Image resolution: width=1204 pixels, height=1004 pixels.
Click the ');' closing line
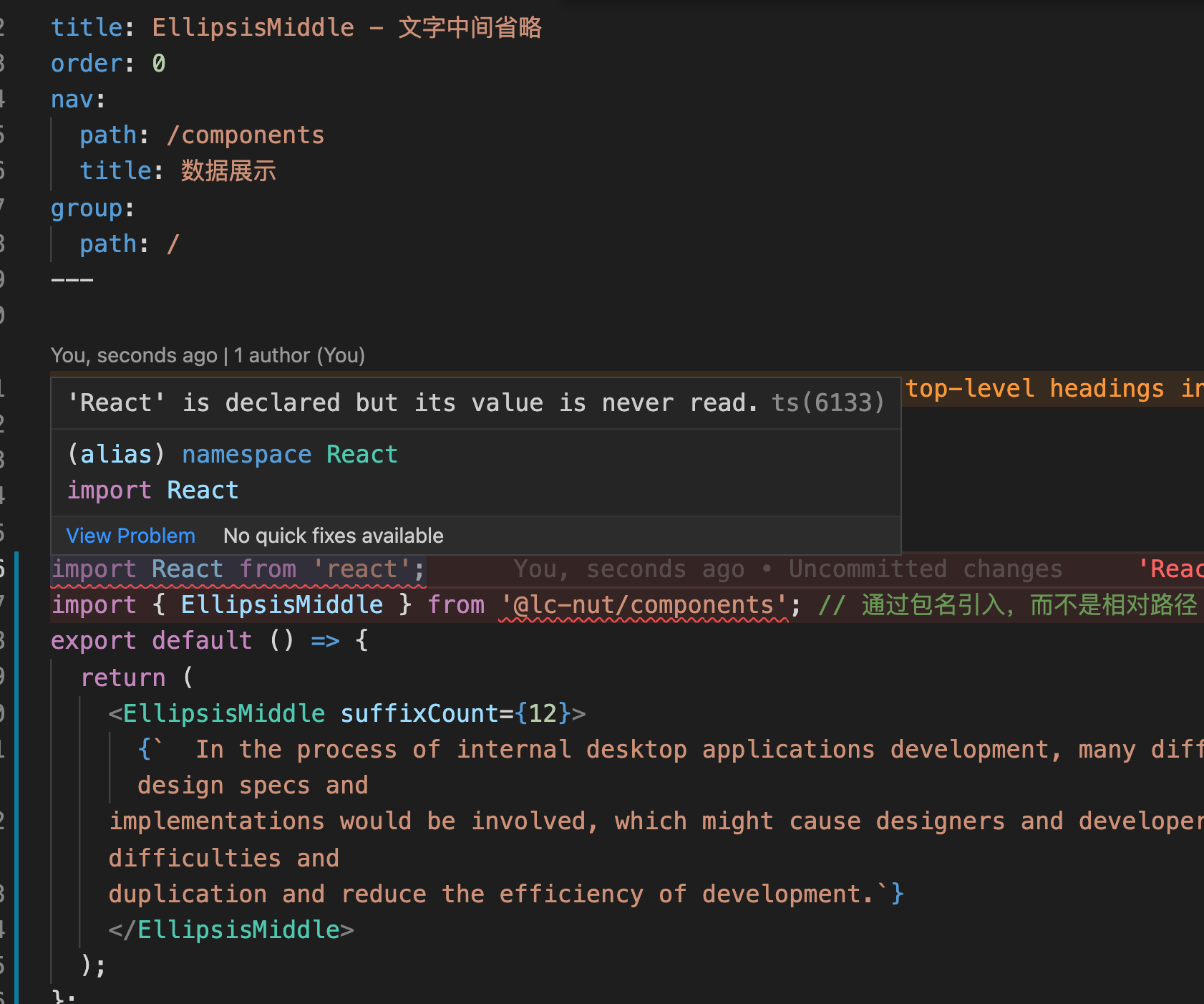click(93, 965)
